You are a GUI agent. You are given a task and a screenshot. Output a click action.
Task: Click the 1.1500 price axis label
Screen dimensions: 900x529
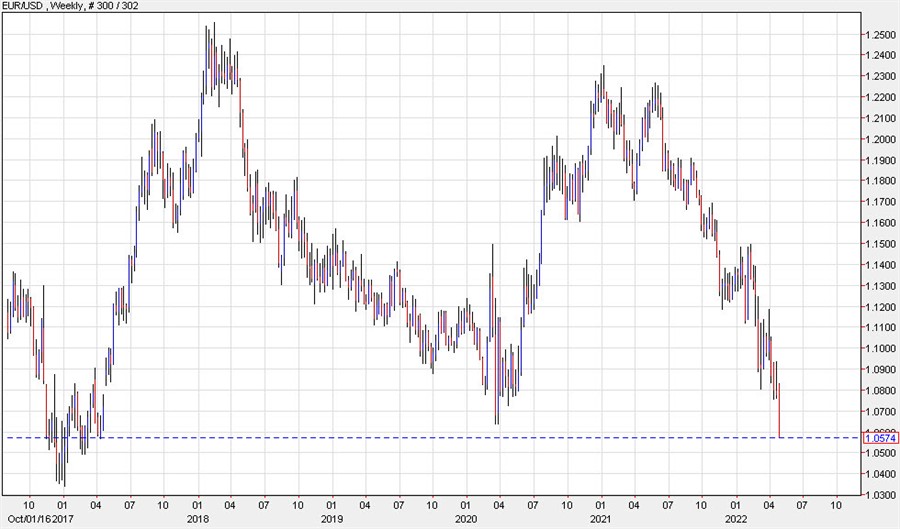pyautogui.click(x=882, y=244)
